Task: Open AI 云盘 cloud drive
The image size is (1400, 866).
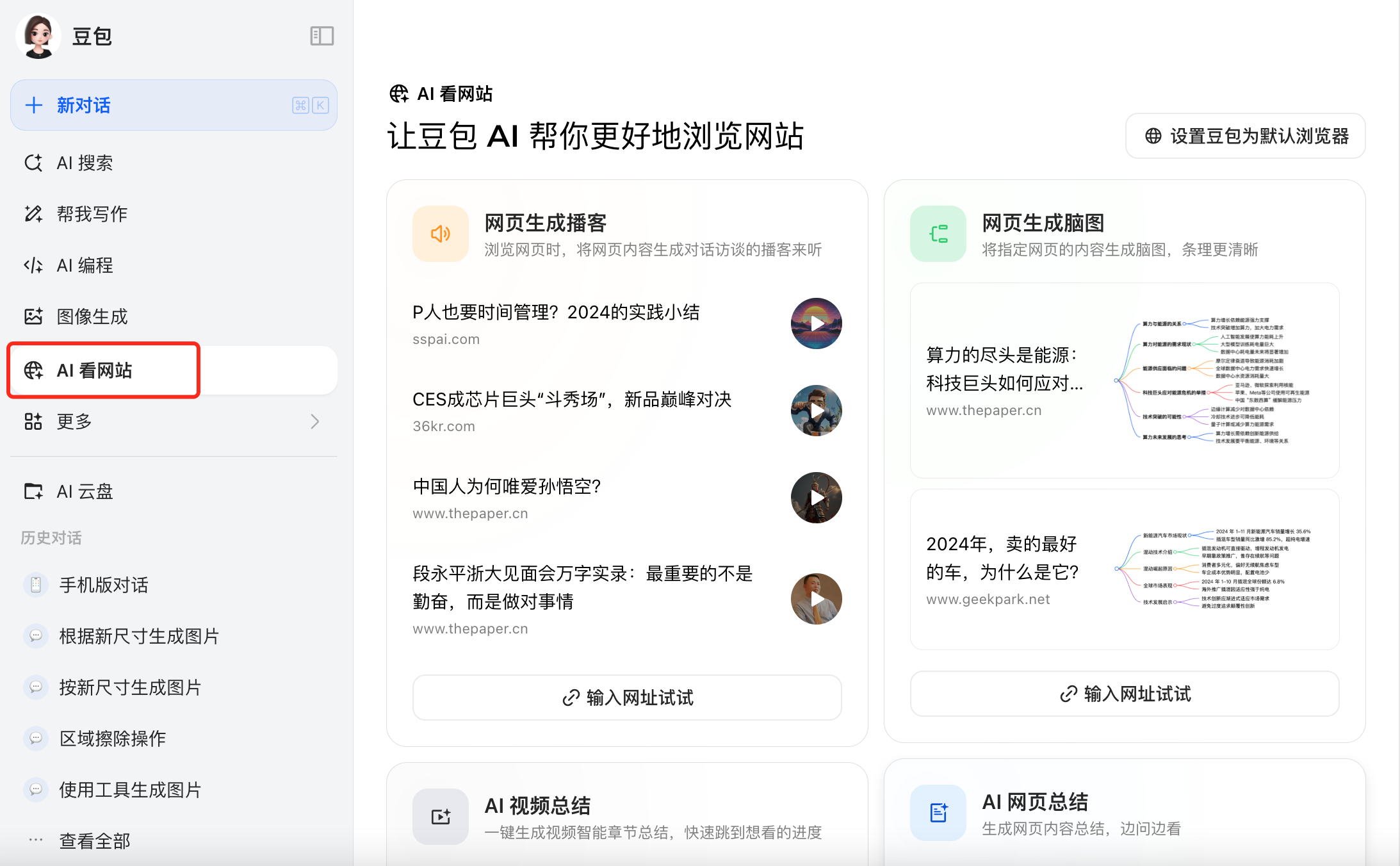Action: [174, 491]
